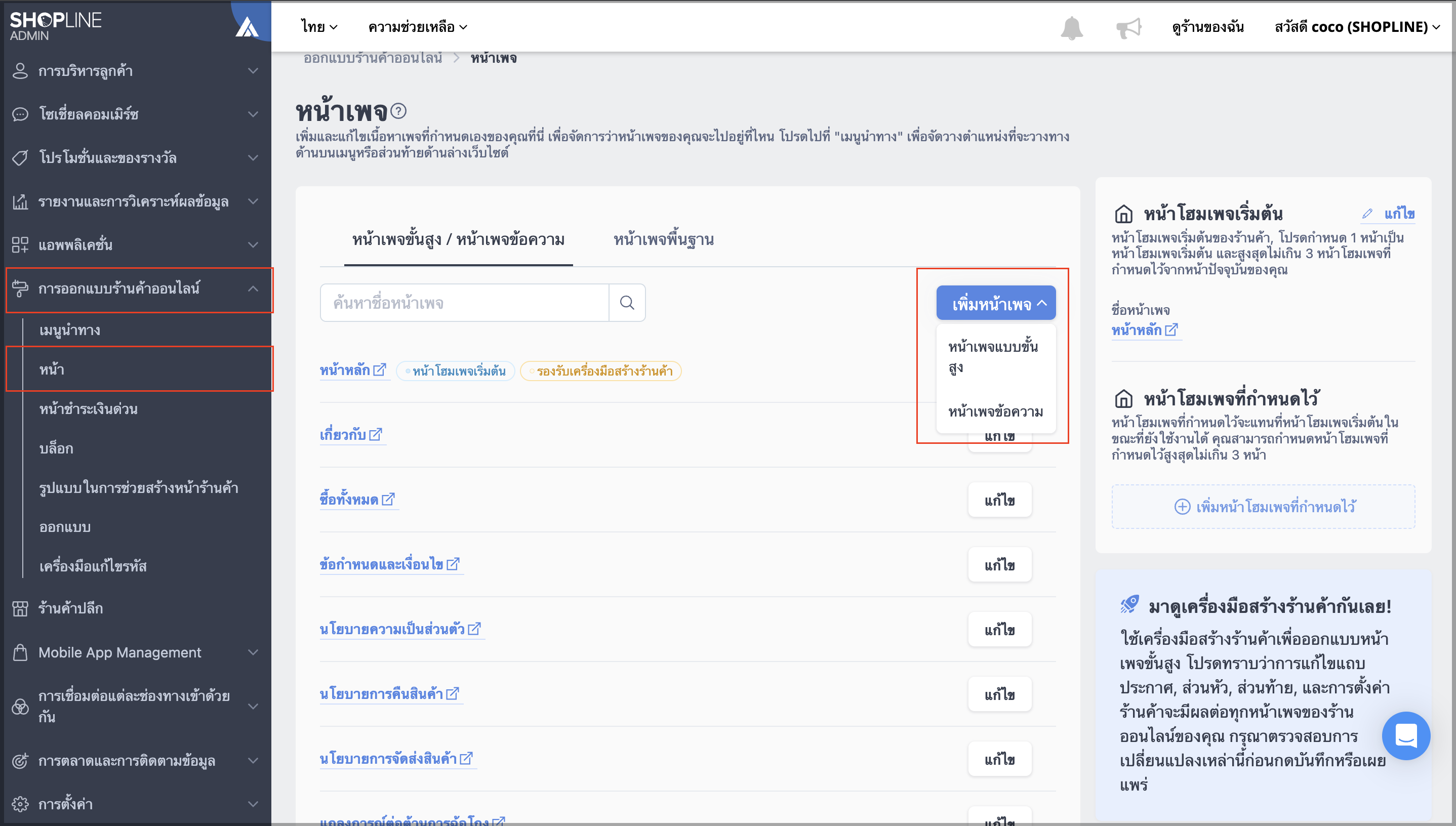This screenshot has width=1456, height=826.
Task: Open the ความช่วยเหลือ help dropdown
Action: [x=418, y=27]
